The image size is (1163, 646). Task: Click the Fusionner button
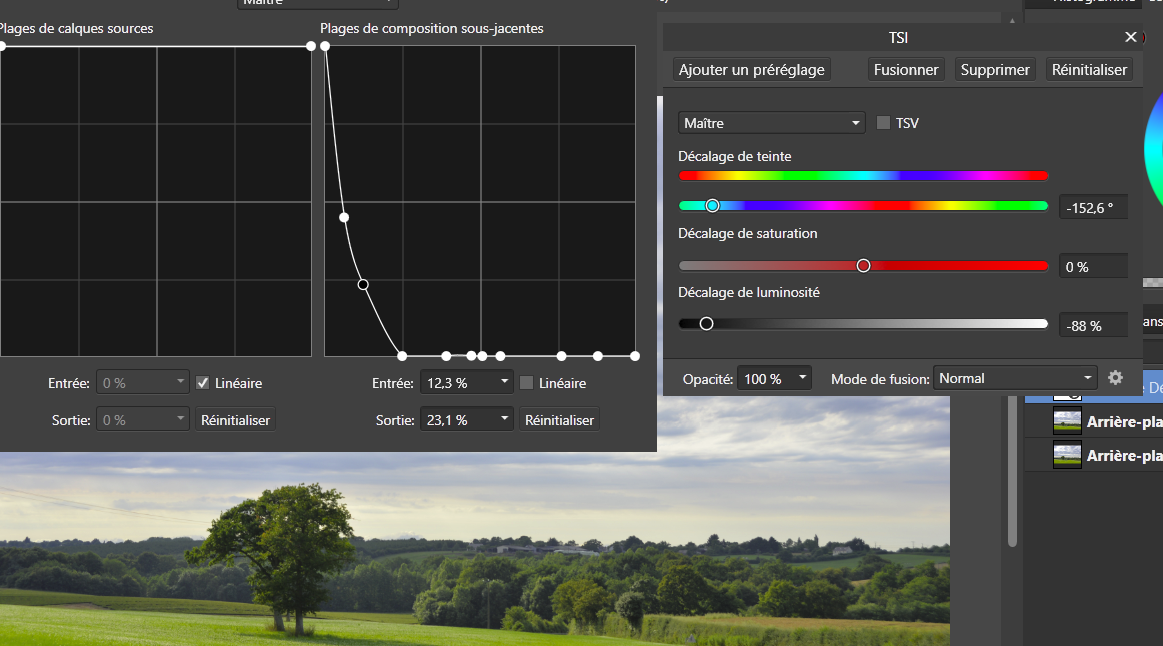click(906, 70)
